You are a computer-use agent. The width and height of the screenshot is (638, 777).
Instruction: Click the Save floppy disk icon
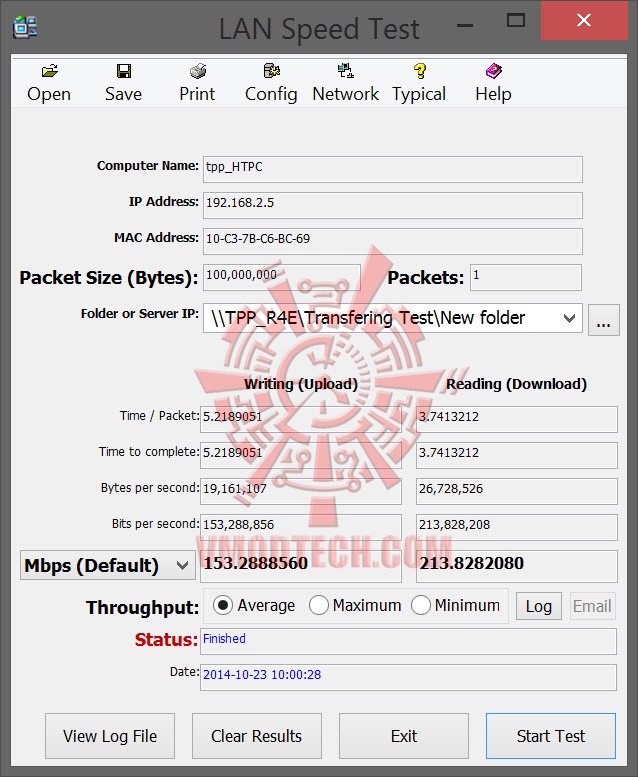(x=123, y=71)
